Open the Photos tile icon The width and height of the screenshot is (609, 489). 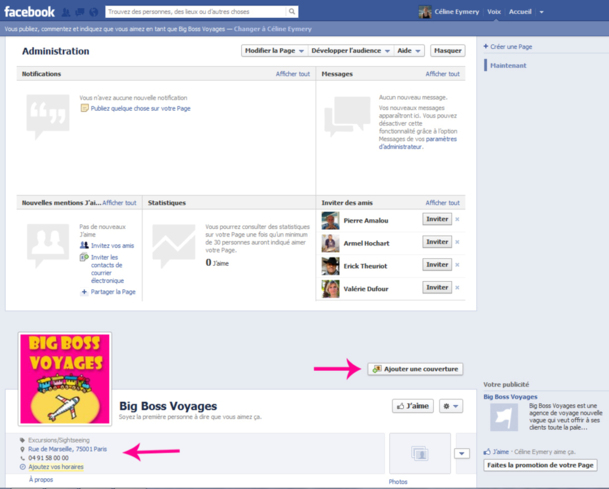[x=419, y=454]
